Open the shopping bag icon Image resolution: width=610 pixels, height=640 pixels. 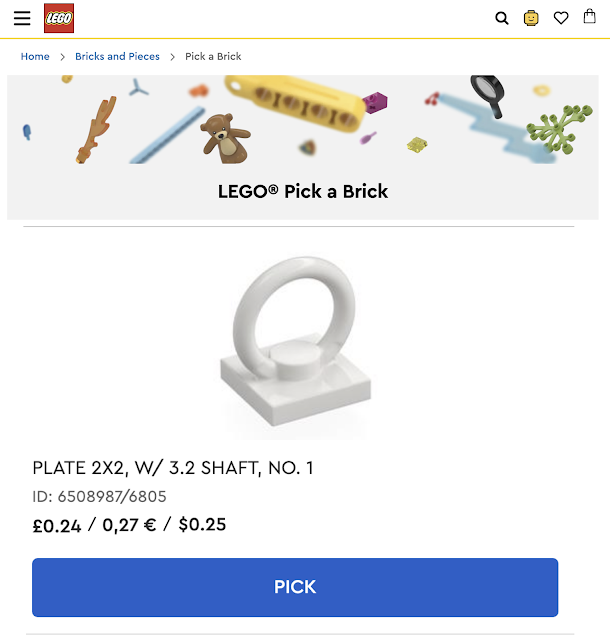click(x=590, y=17)
